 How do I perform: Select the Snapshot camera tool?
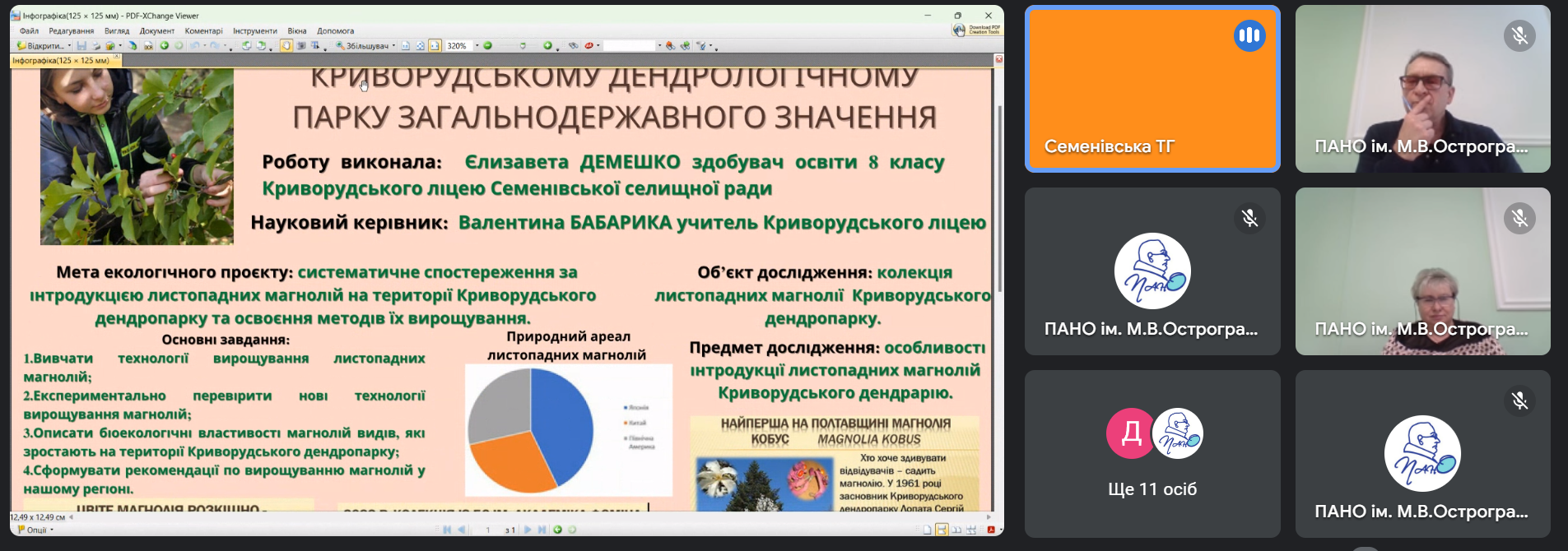[301, 46]
